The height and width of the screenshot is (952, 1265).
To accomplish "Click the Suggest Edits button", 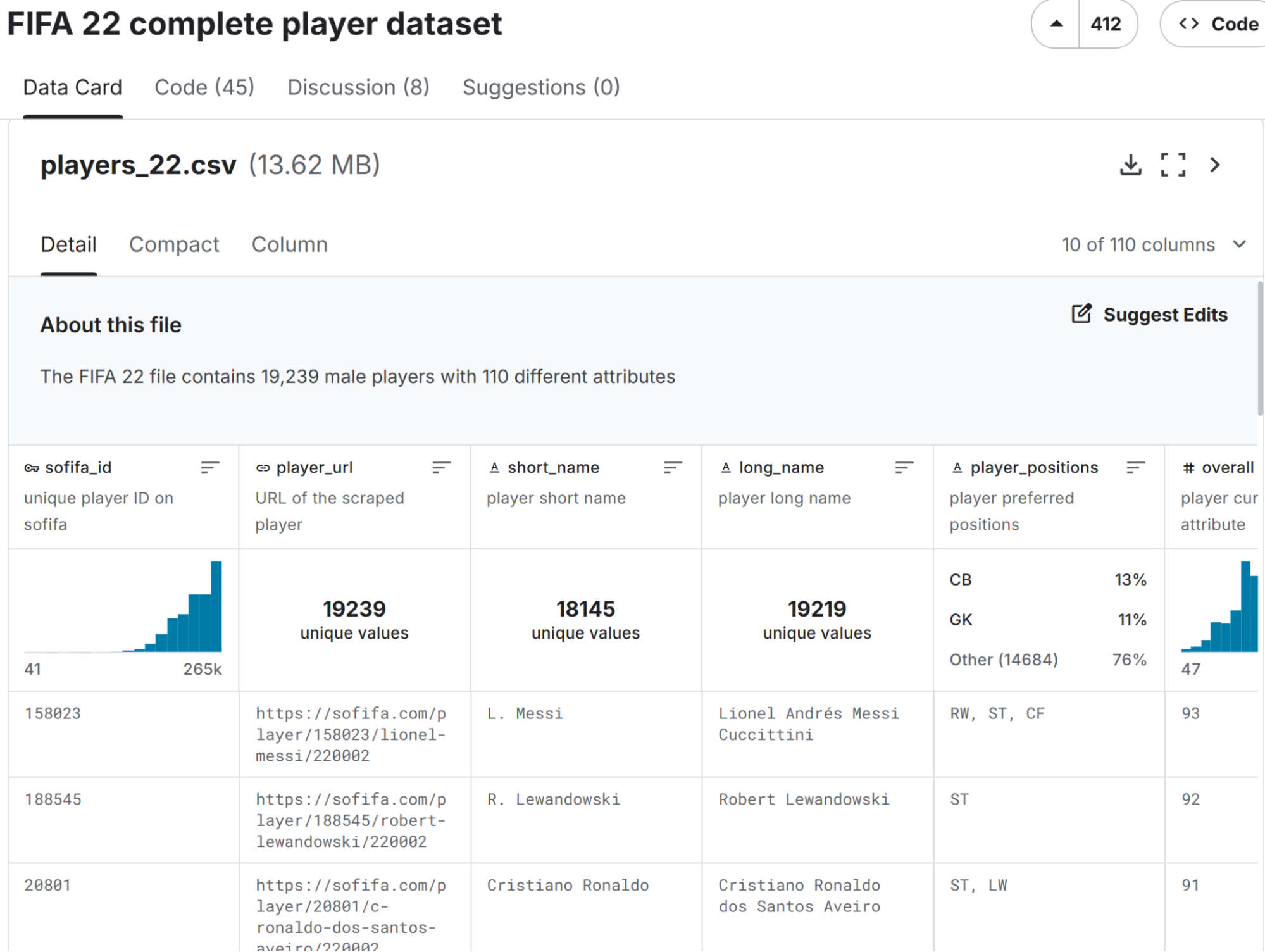I will click(x=1149, y=315).
